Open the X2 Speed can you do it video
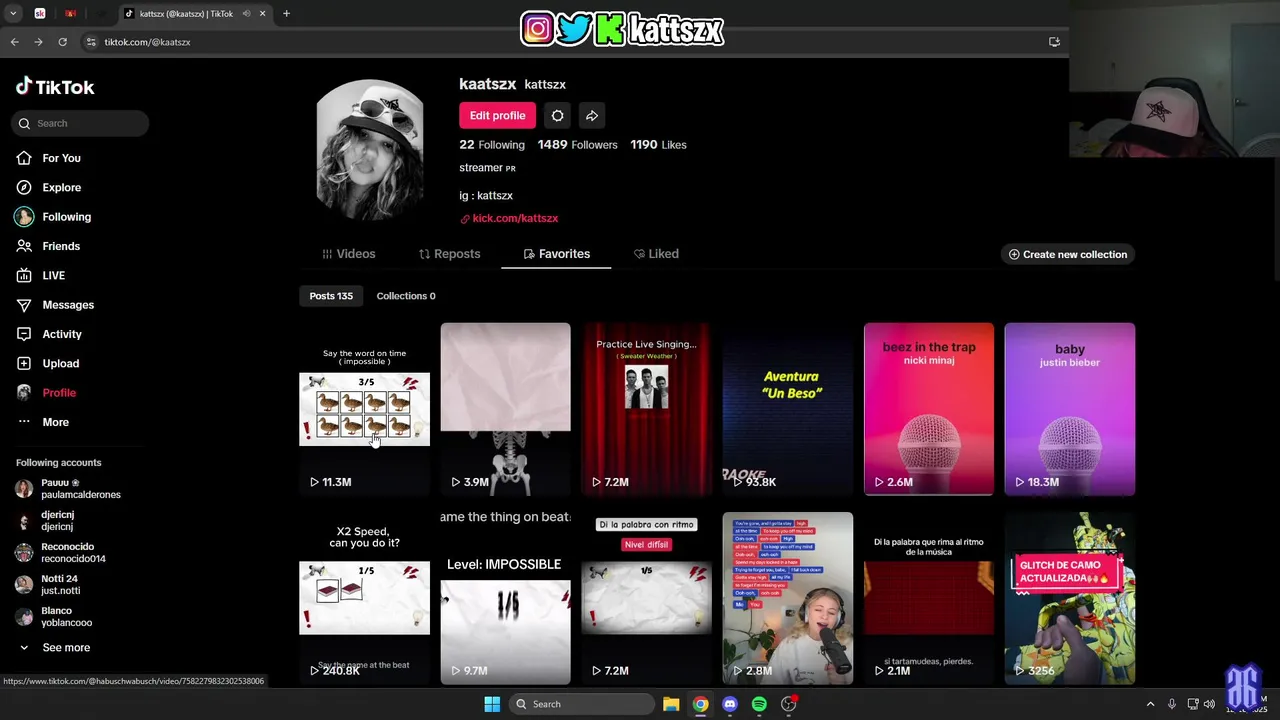 (364, 598)
